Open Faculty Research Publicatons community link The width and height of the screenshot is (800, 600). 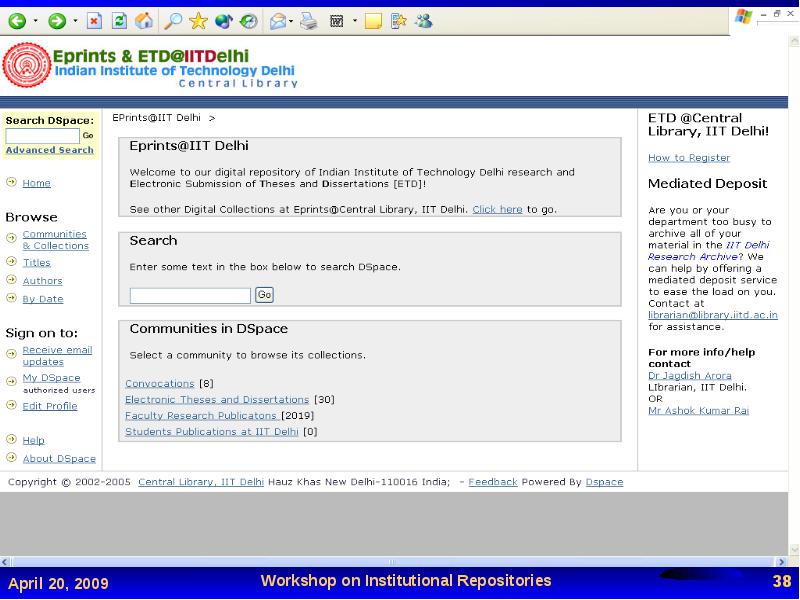coord(201,416)
